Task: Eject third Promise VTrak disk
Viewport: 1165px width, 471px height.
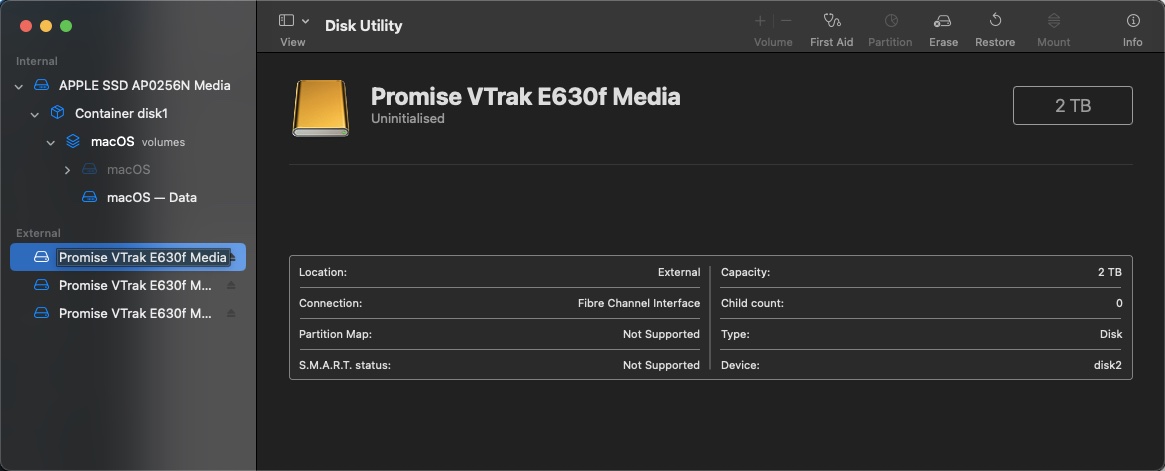Action: pyautogui.click(x=231, y=314)
